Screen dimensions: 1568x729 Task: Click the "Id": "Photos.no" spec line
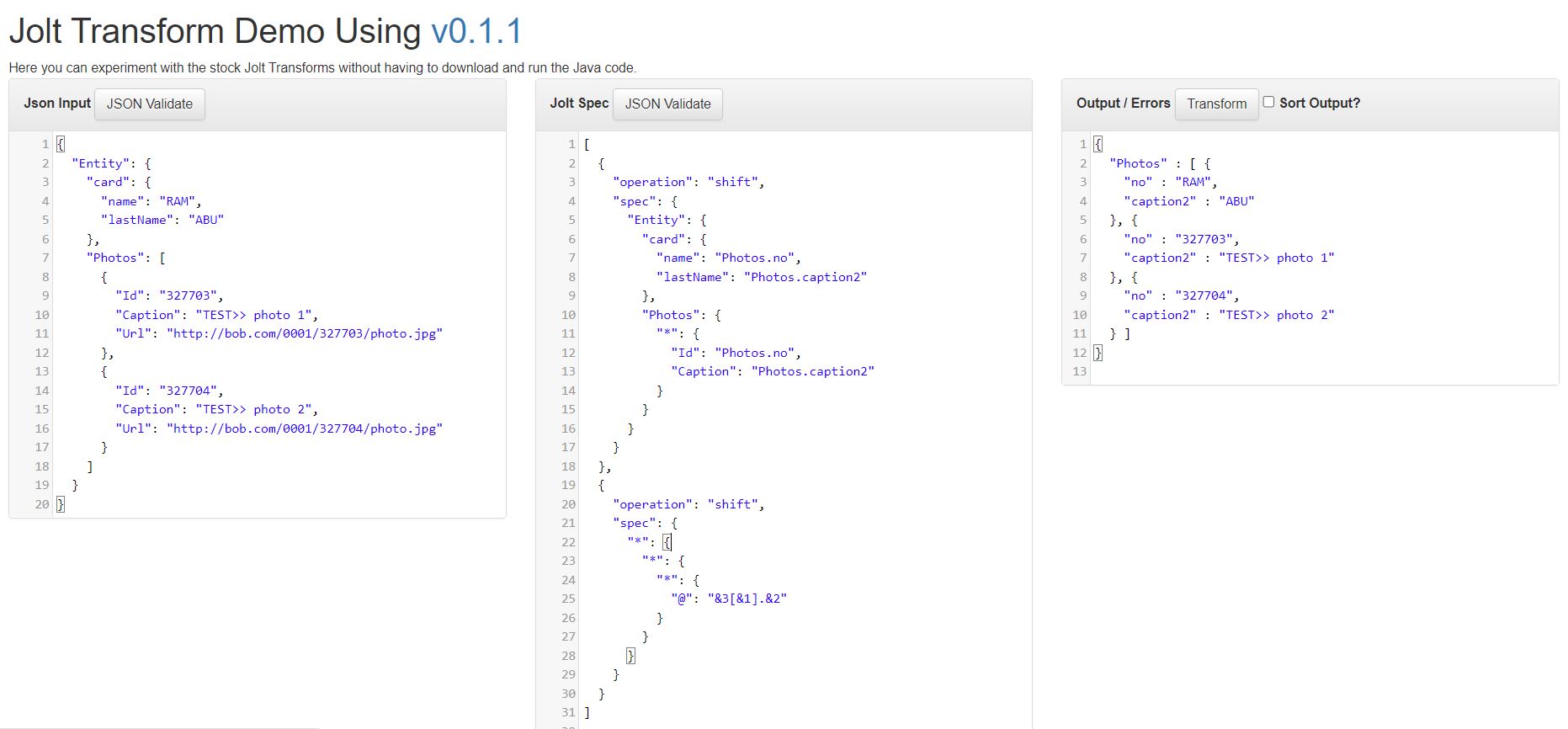[x=736, y=353]
